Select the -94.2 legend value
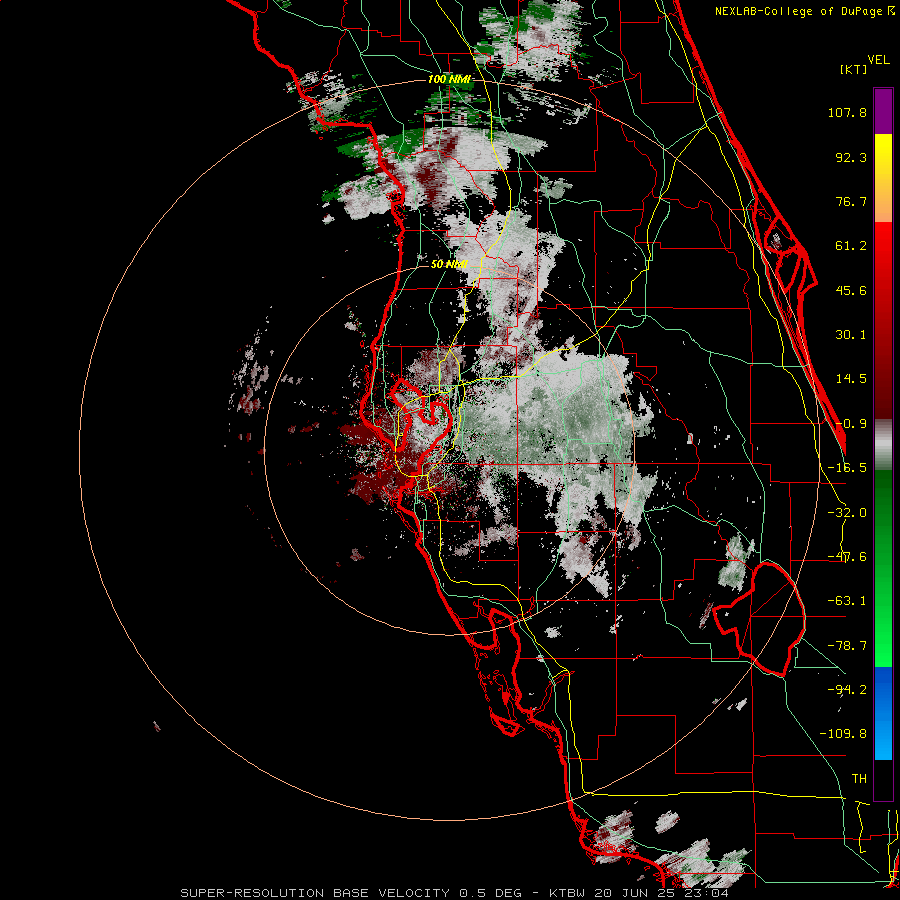This screenshot has height=900, width=900. (847, 689)
